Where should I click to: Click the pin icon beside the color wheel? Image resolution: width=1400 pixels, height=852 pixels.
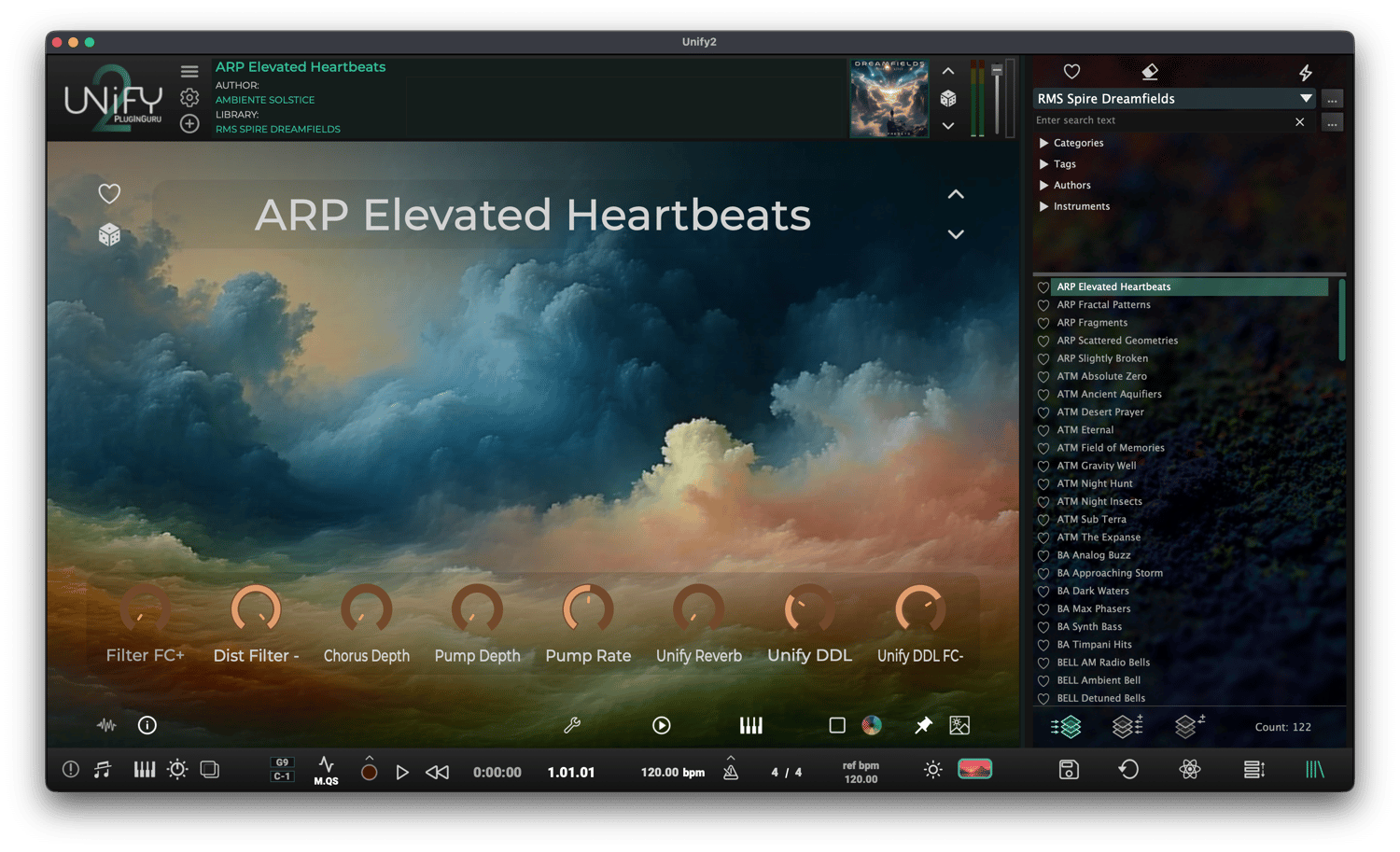tap(923, 725)
